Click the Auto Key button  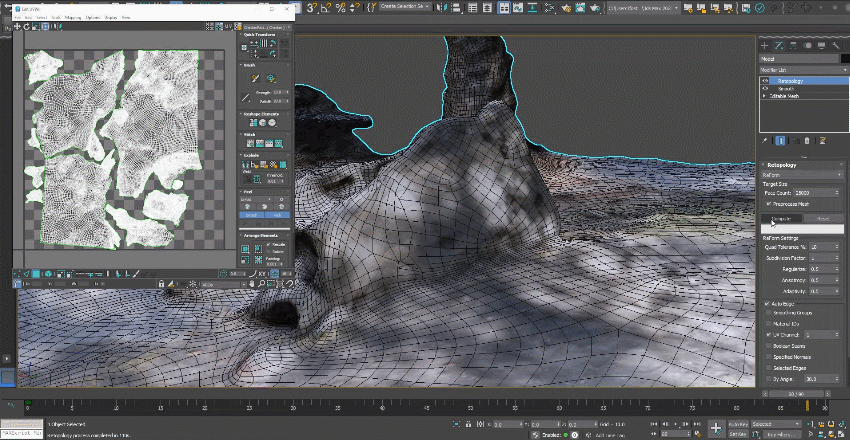[738, 424]
